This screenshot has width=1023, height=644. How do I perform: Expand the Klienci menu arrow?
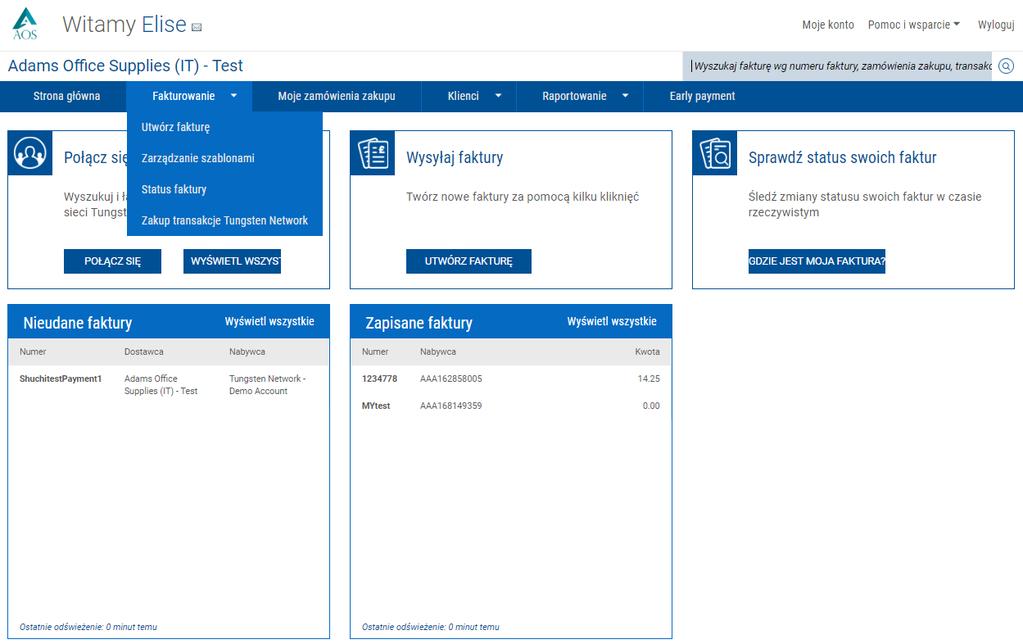pyautogui.click(x=498, y=96)
